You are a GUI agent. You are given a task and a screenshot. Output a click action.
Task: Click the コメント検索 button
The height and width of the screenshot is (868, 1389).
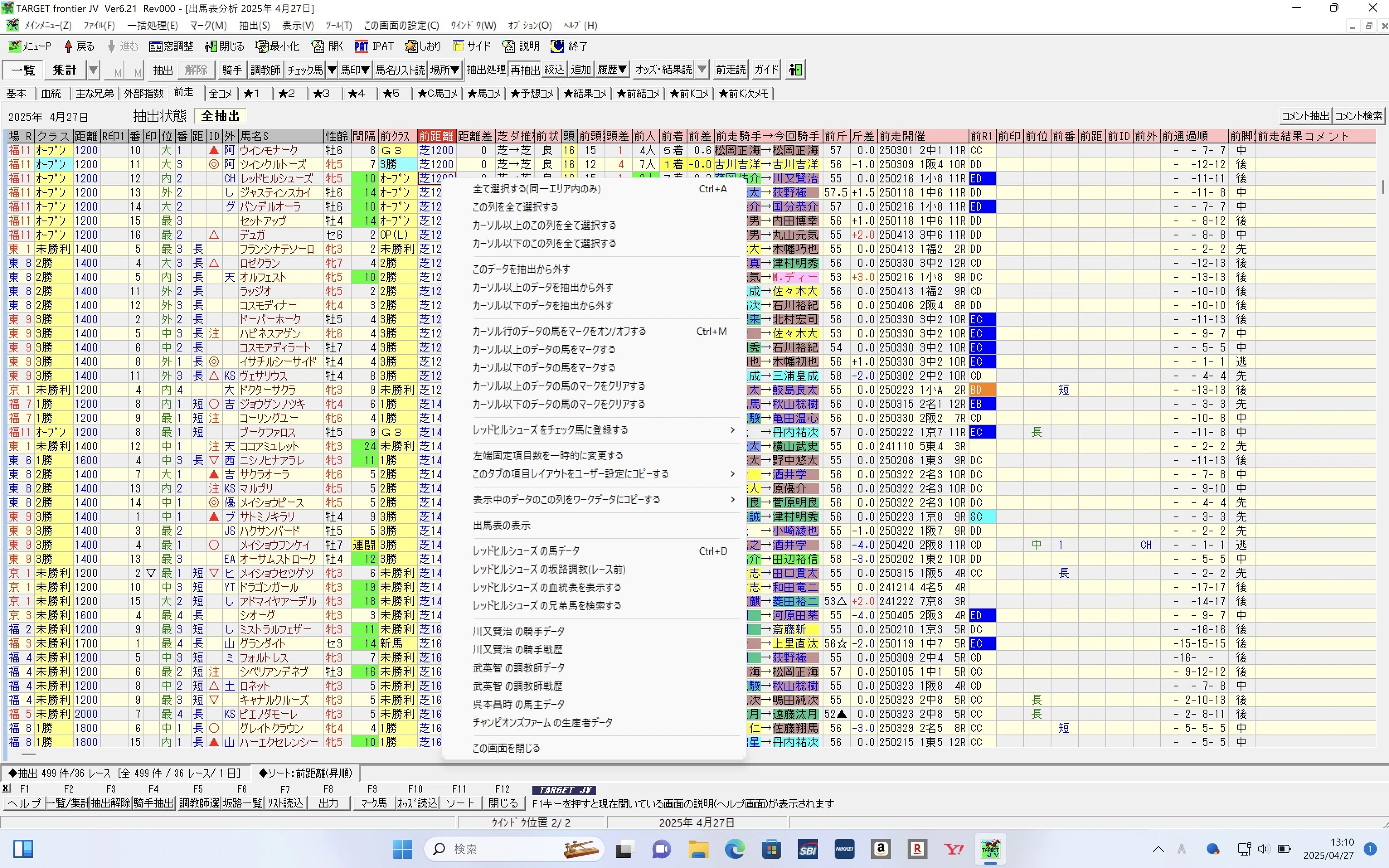(1358, 116)
